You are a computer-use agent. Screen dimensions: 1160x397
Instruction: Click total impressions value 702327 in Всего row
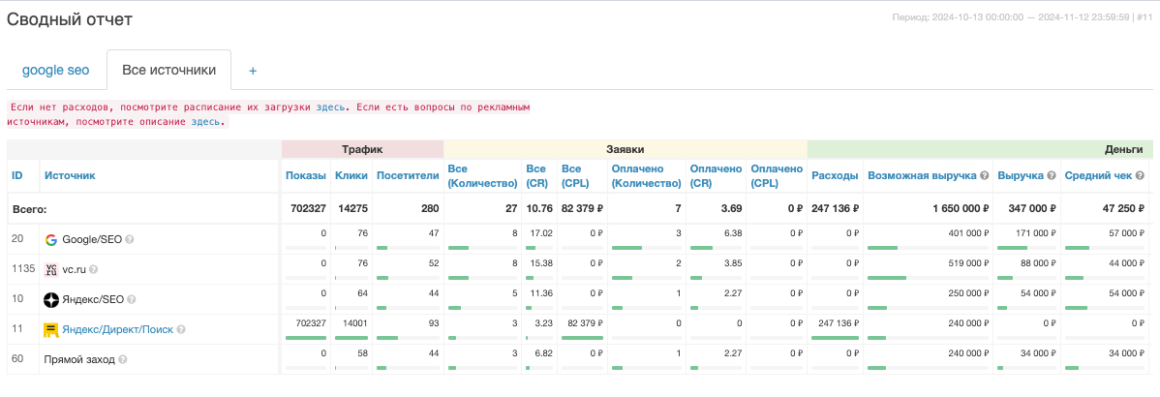point(308,209)
